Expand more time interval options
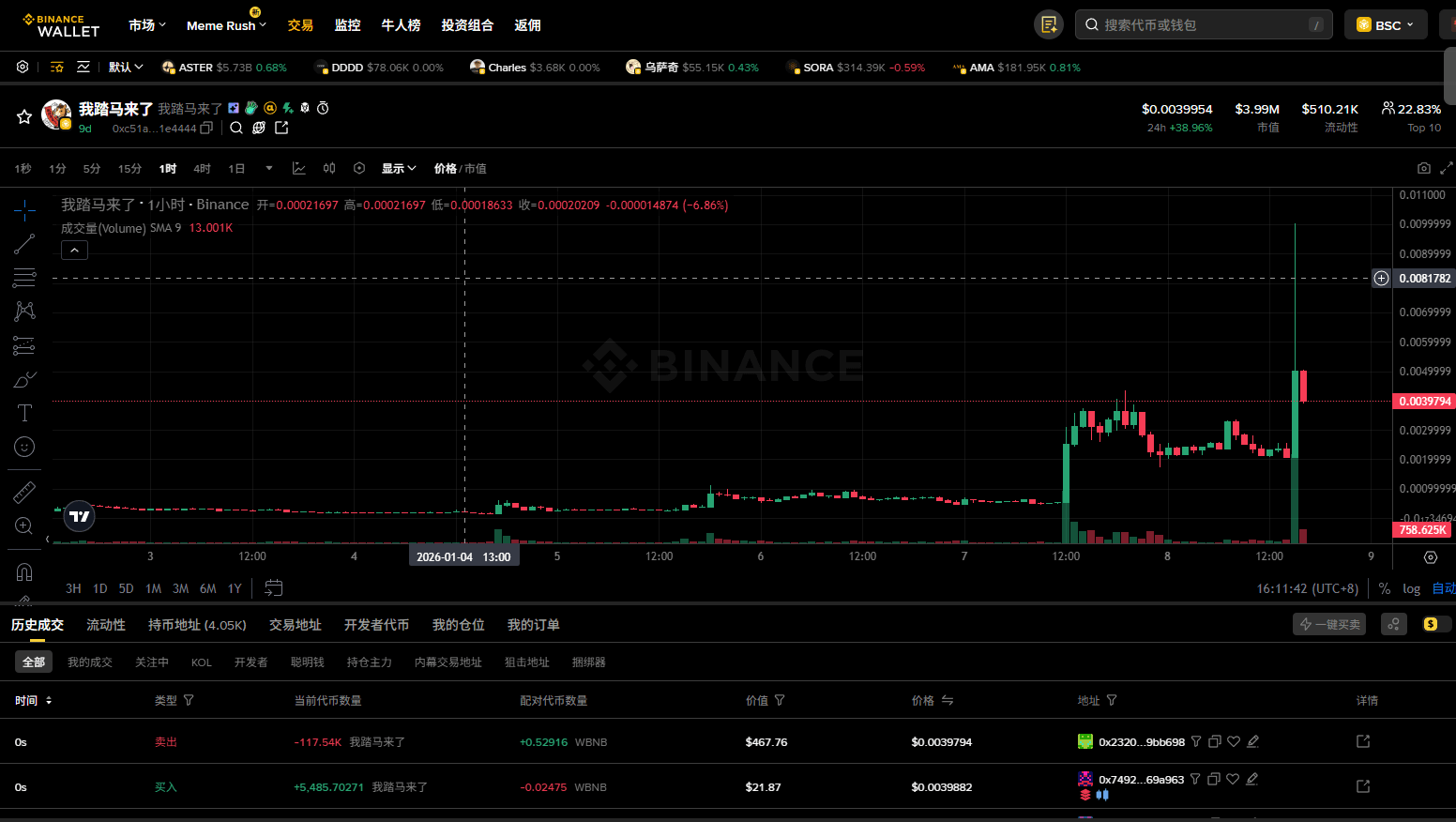1456x822 pixels. (269, 169)
